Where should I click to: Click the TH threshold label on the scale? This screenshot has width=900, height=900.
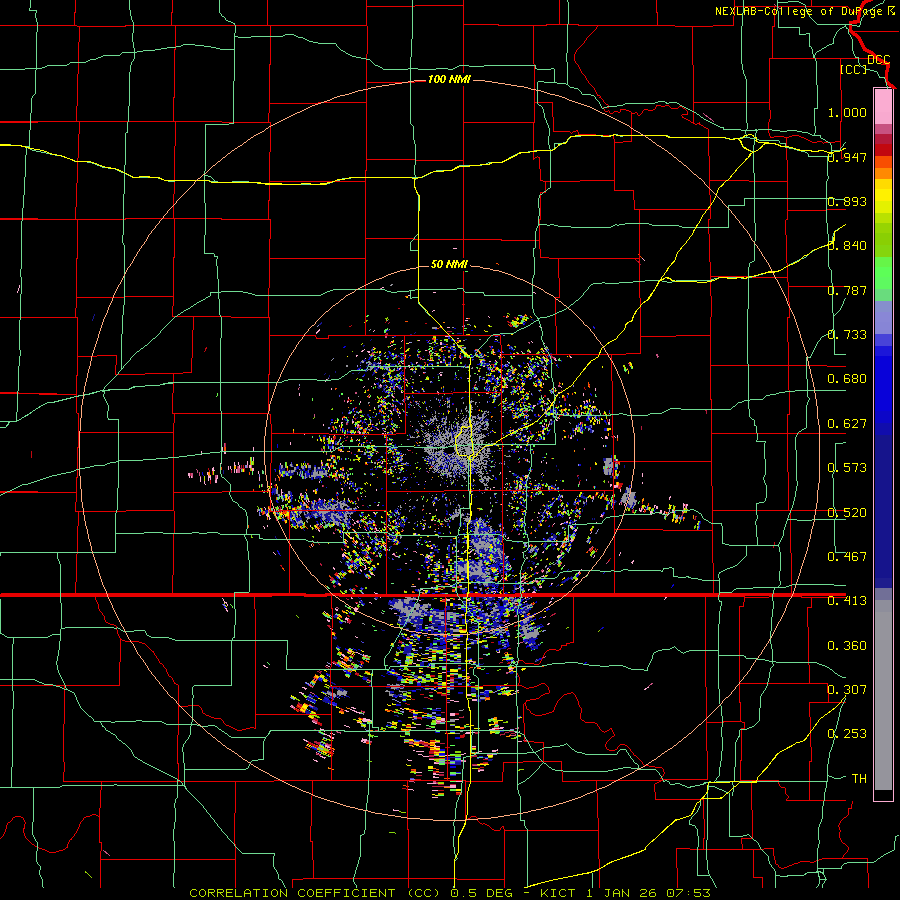point(859,779)
